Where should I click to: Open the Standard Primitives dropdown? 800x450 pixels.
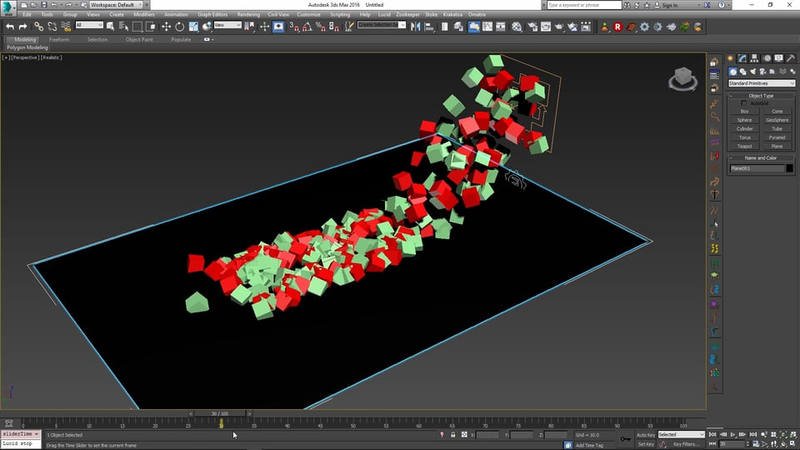[760, 83]
